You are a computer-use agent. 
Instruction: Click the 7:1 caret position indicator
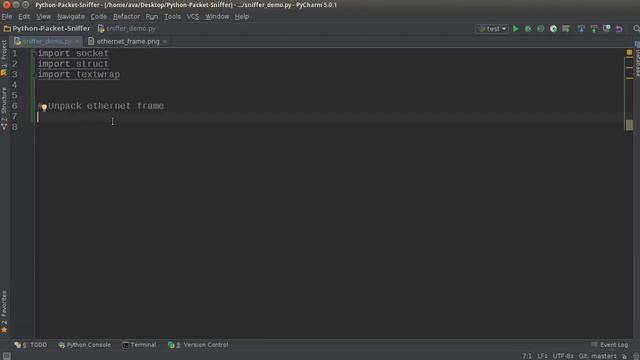click(527, 356)
